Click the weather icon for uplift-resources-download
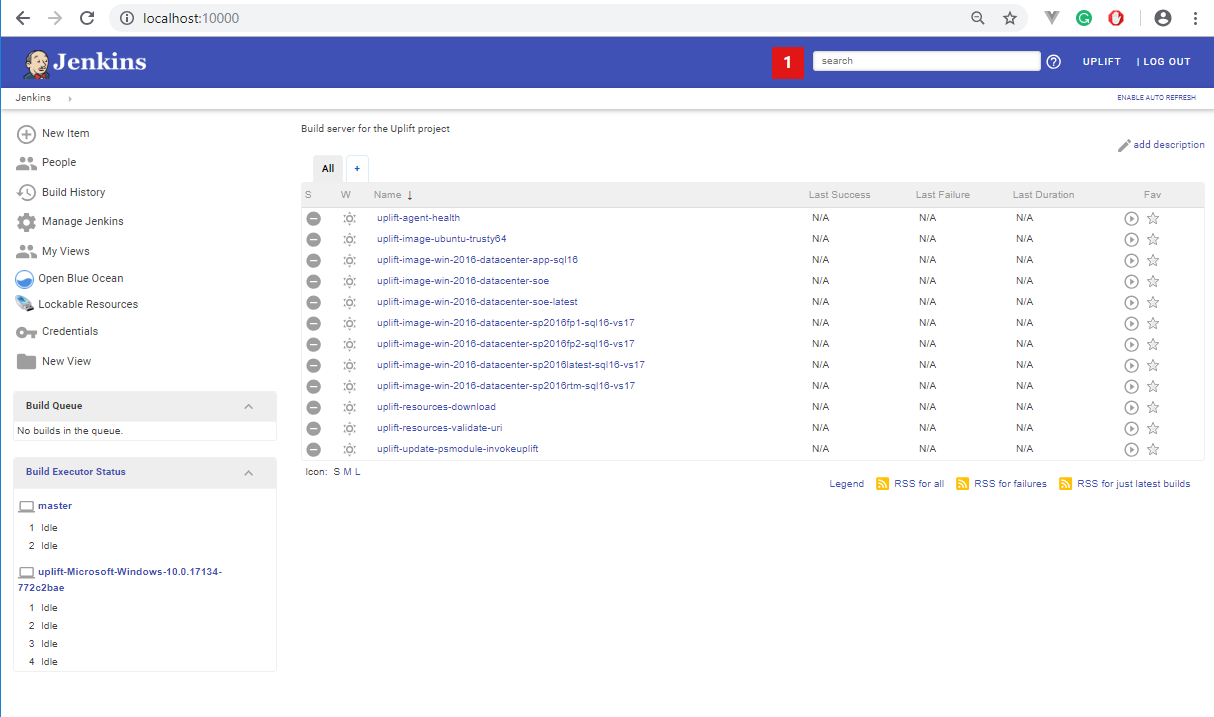This screenshot has height=717, width=1214. click(349, 407)
